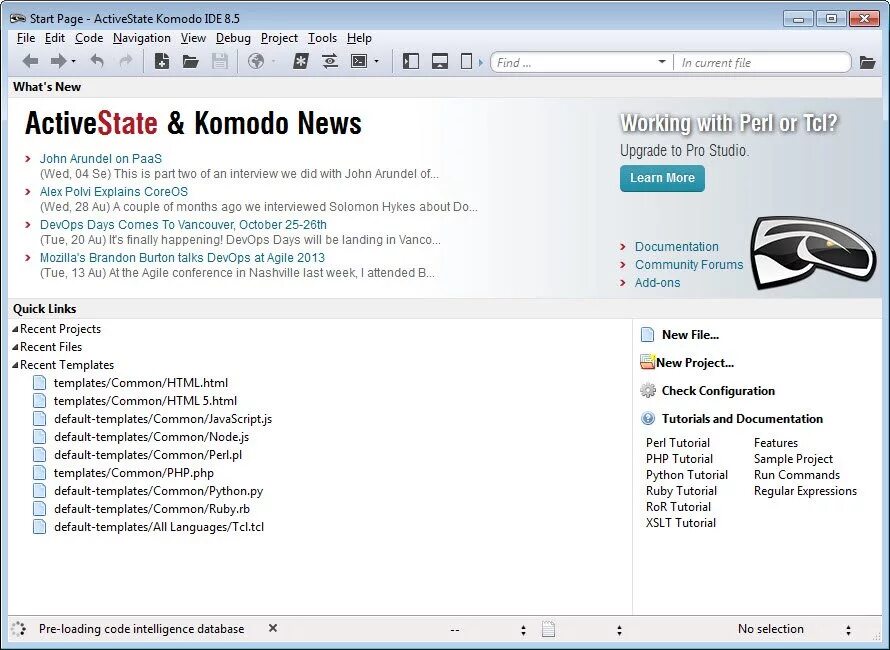The height and width of the screenshot is (650, 890).
Task: Click the Open File folder toolbar icon
Action: click(190, 61)
